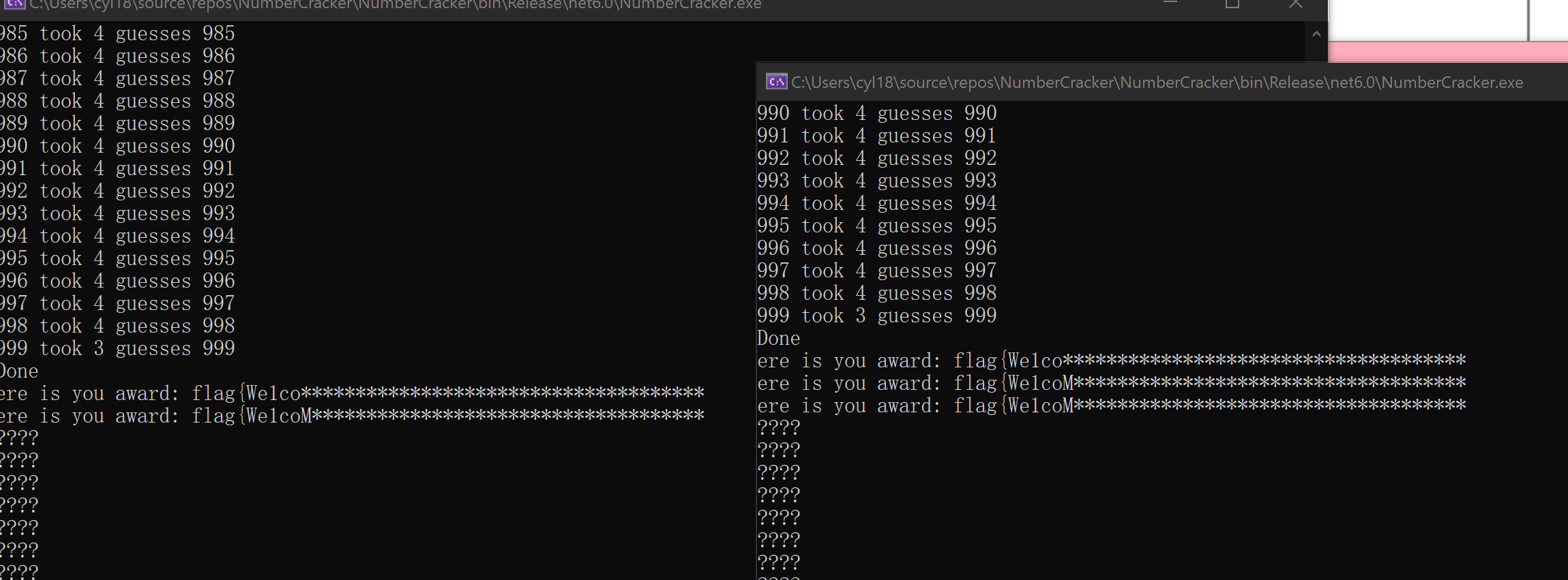Click the back console window's title bar icon

coord(15,4)
